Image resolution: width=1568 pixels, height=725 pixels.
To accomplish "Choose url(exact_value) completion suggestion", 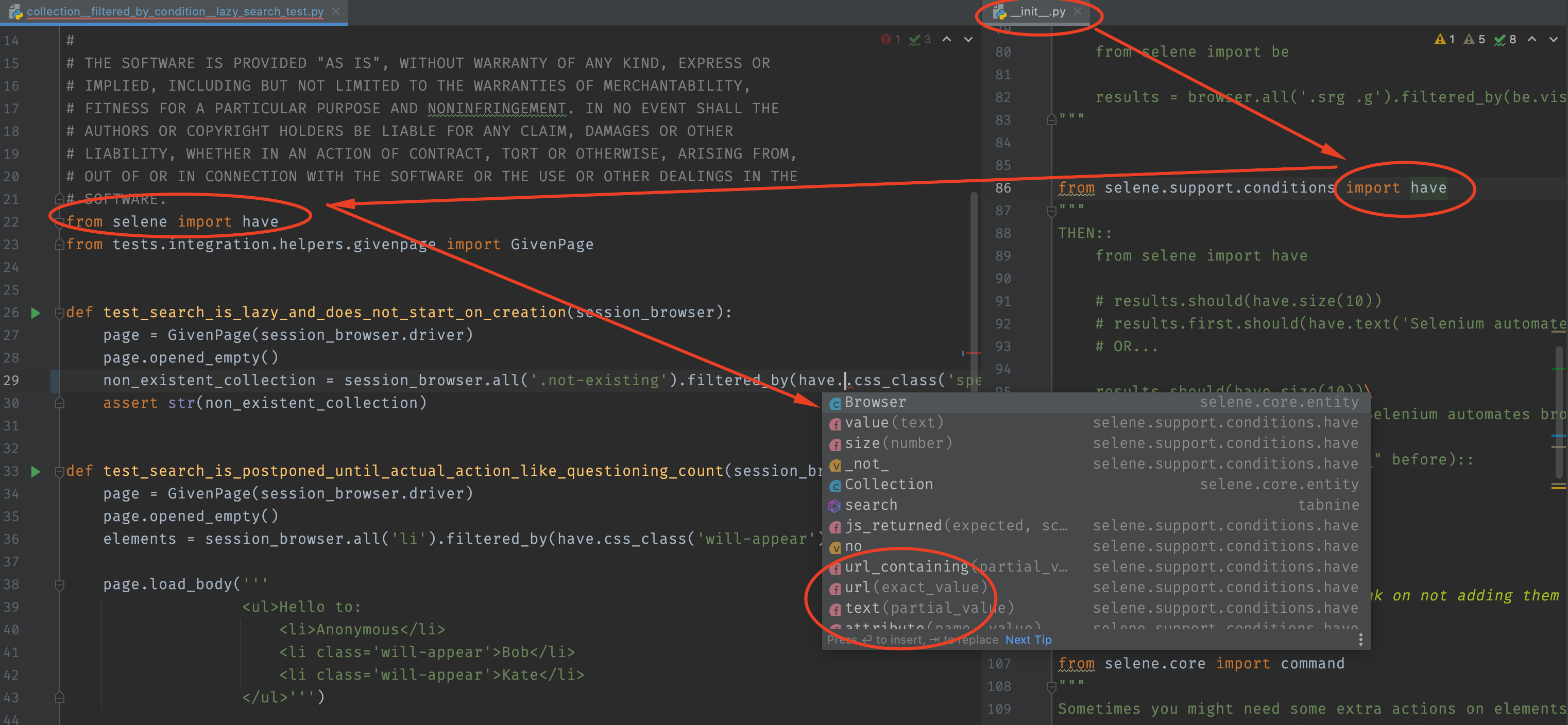I will point(915,587).
